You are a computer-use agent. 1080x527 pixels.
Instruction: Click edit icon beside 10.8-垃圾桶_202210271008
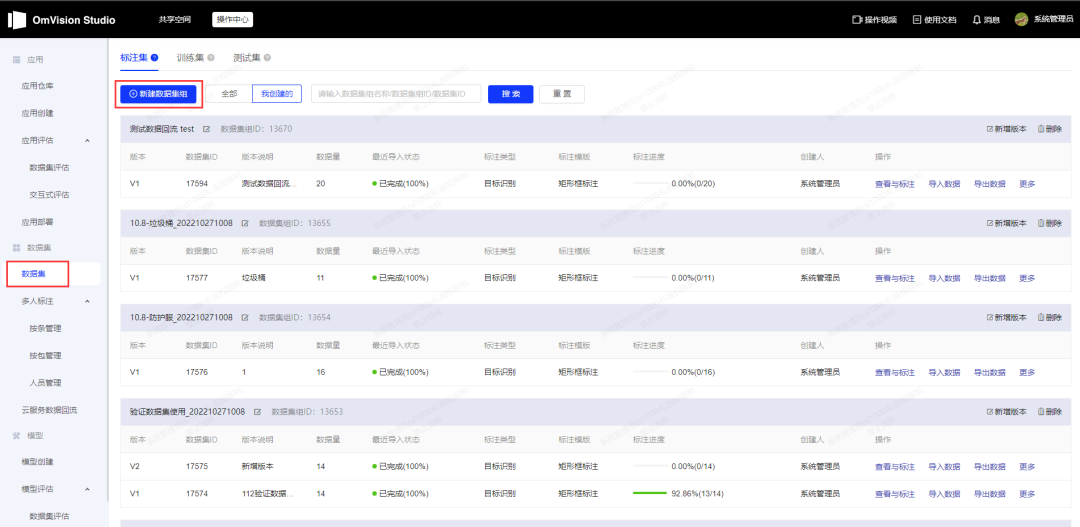pos(245,223)
